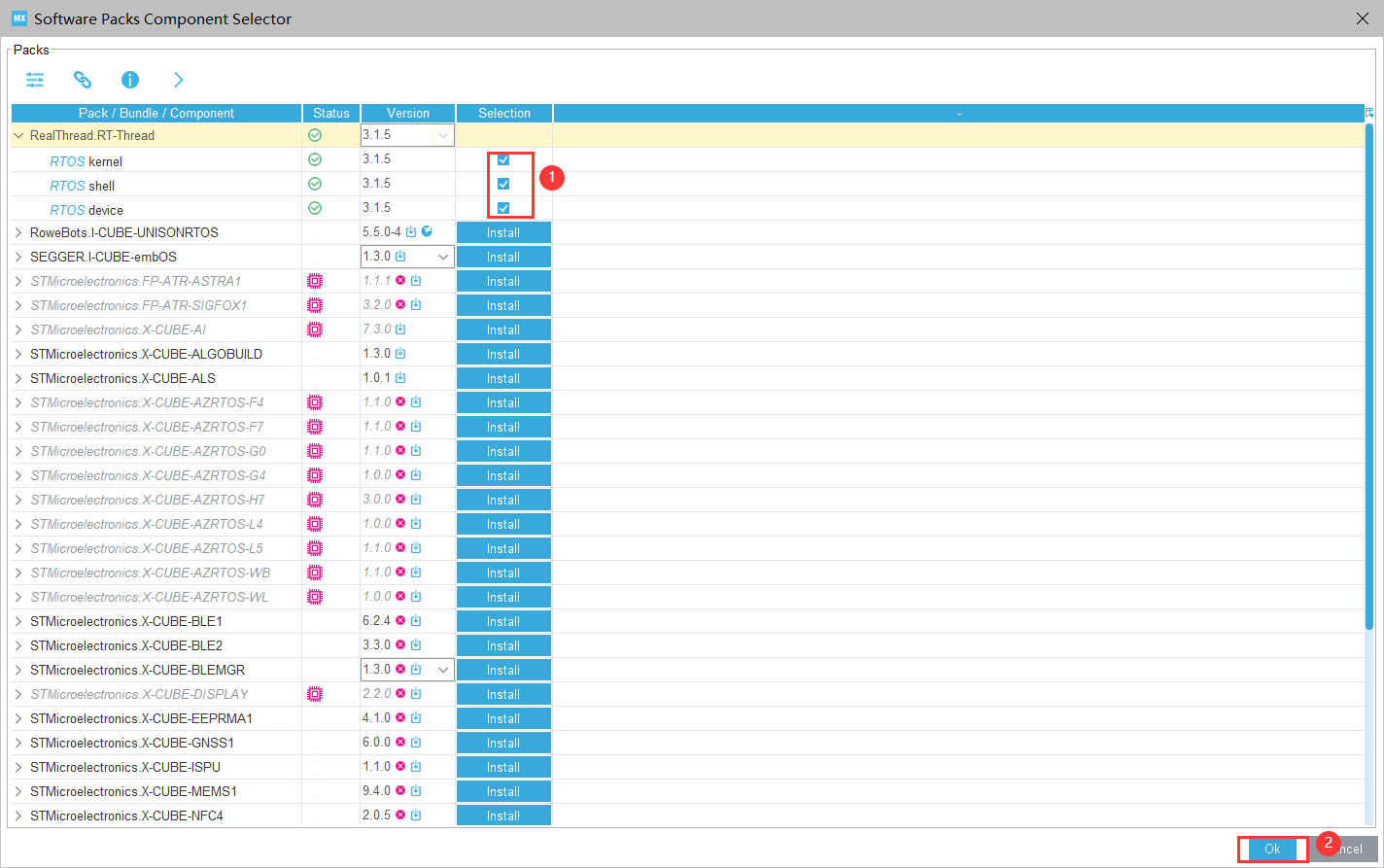Install the RoweBots.I-CUBE-UNISONRTOS pack

pos(503,232)
